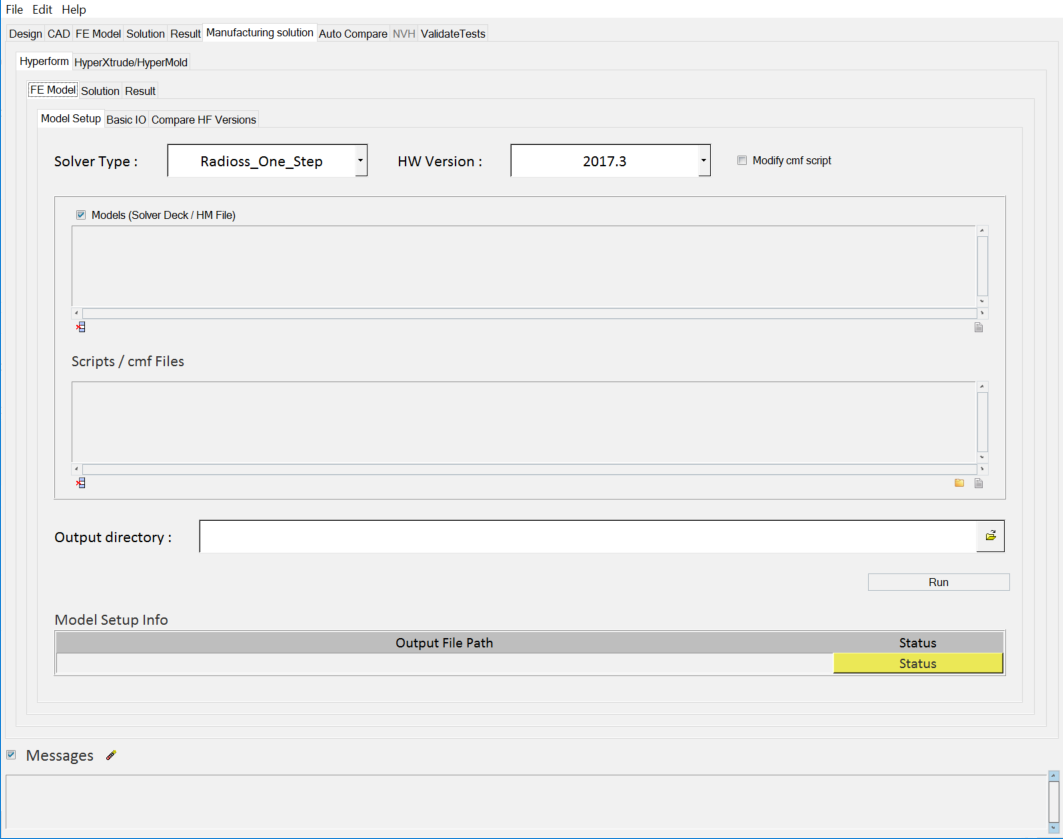Expand the HW Version dropdown
Screen dimensions: 1063x839
coord(704,161)
